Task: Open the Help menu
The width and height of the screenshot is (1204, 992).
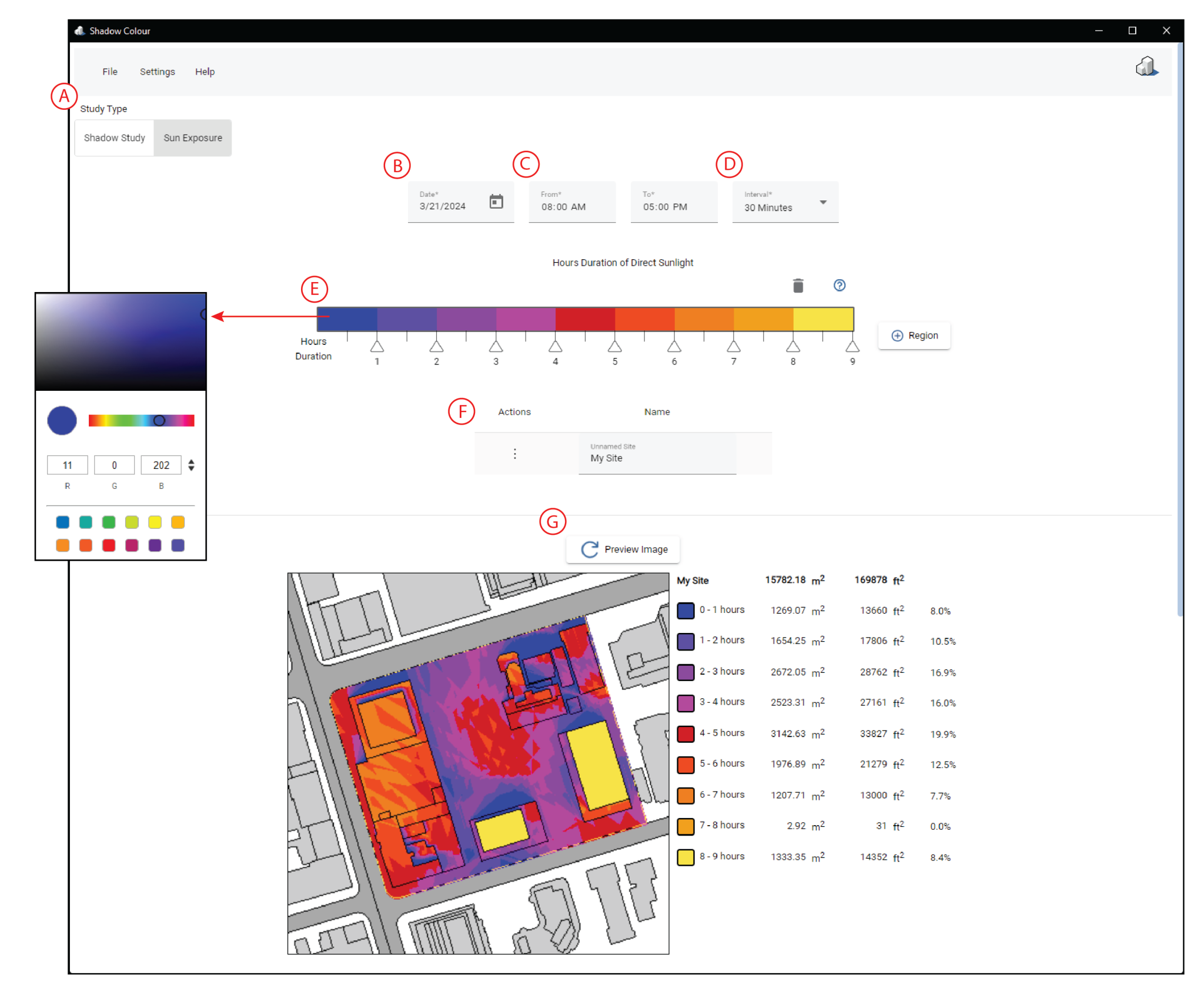Action: pos(205,71)
